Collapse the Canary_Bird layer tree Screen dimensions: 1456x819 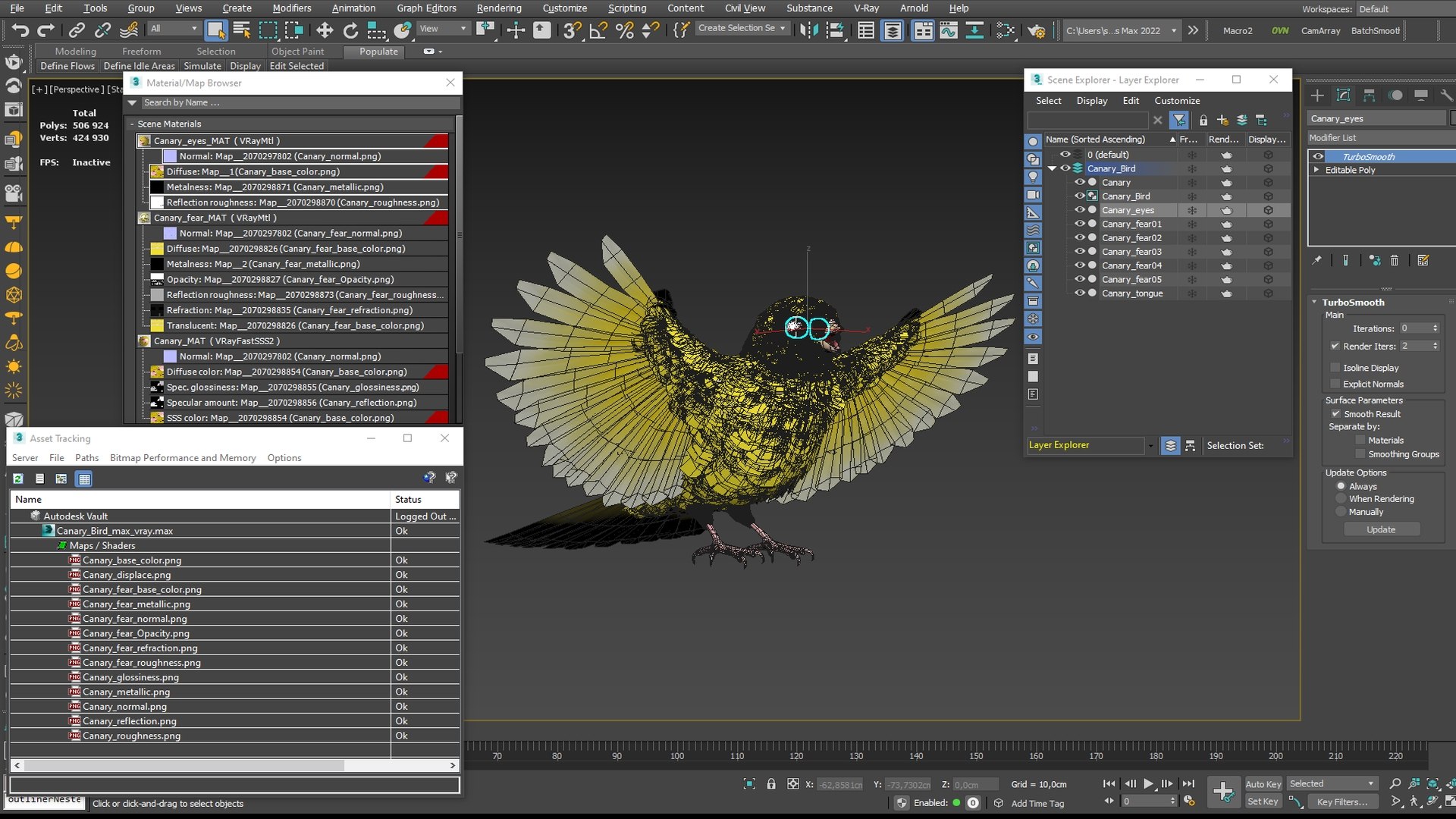(1052, 168)
